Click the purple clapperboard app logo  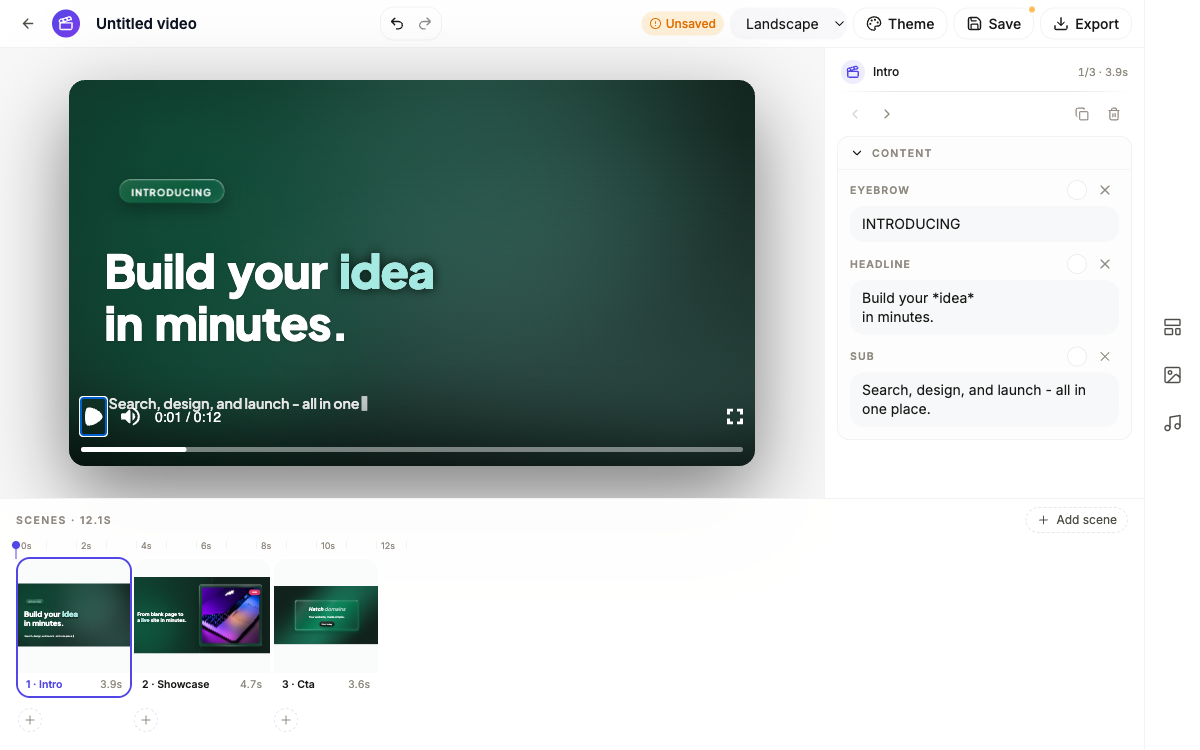click(66, 24)
